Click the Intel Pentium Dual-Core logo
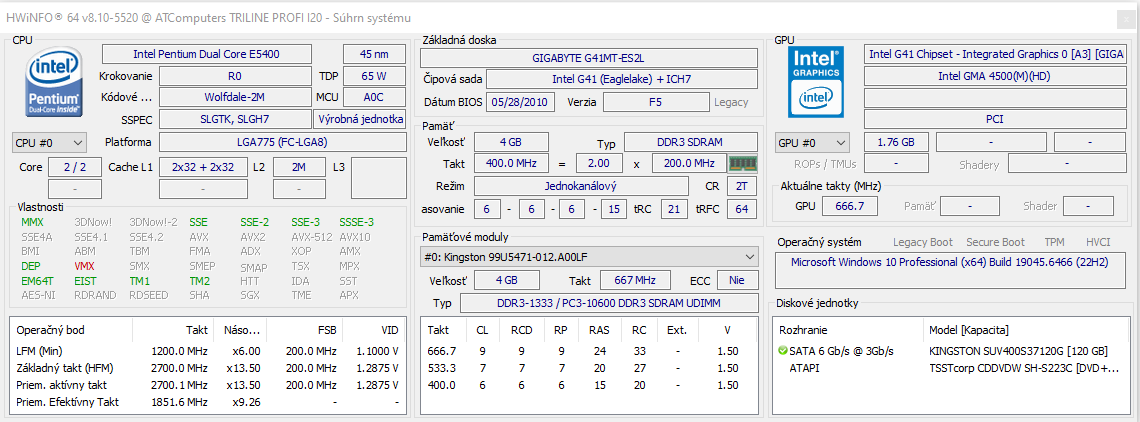The height and width of the screenshot is (422, 1140). coord(55,80)
